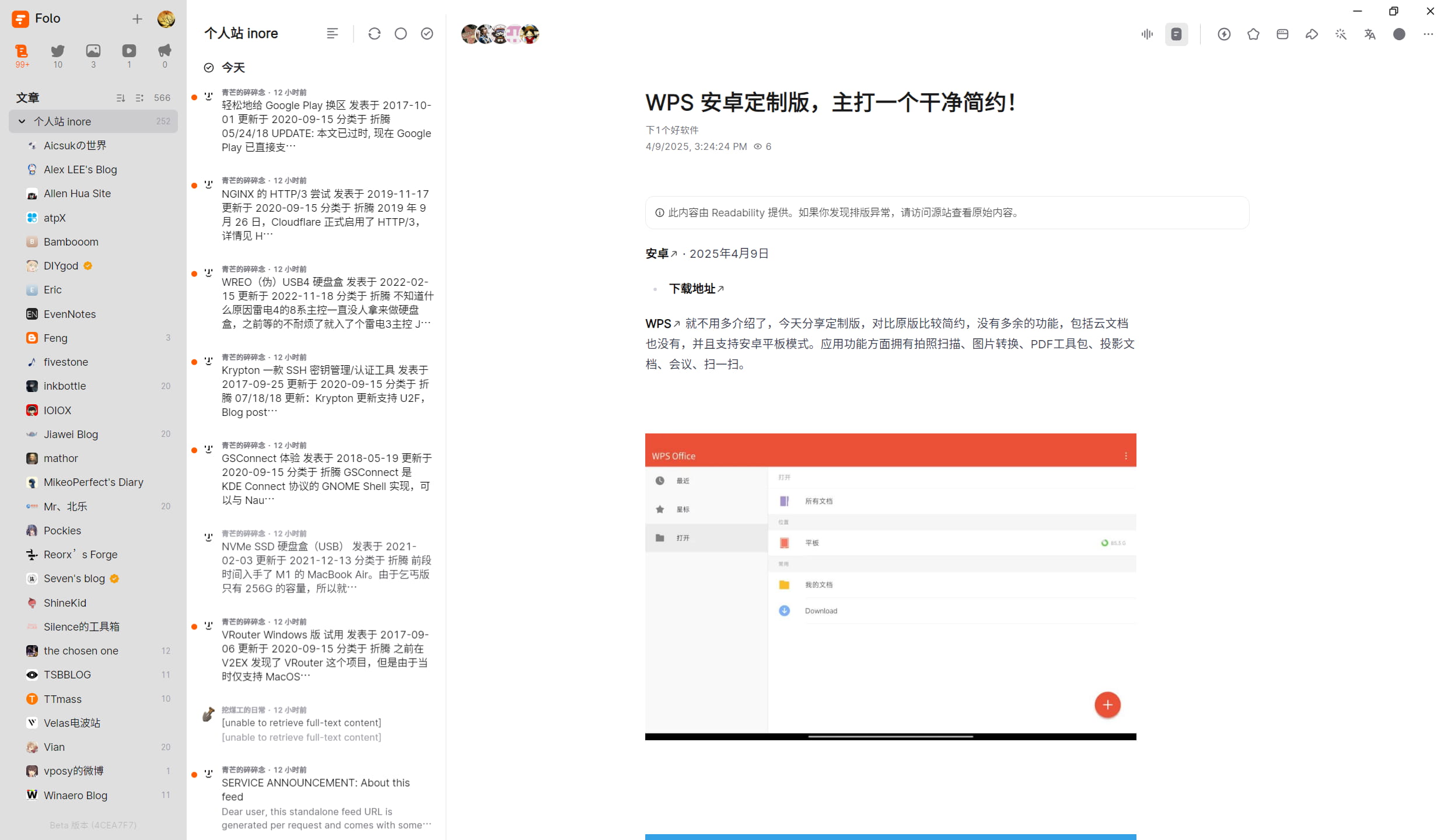This screenshot has height=840, width=1448.
Task: Open the 下1个好软件 feed name
Action: [x=672, y=130]
